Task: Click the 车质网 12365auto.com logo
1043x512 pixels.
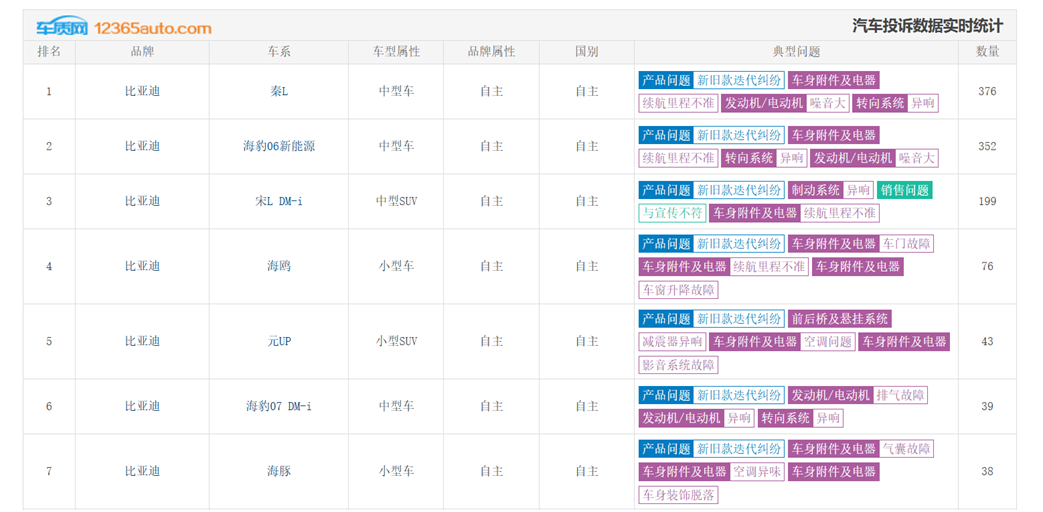Action: point(124,27)
